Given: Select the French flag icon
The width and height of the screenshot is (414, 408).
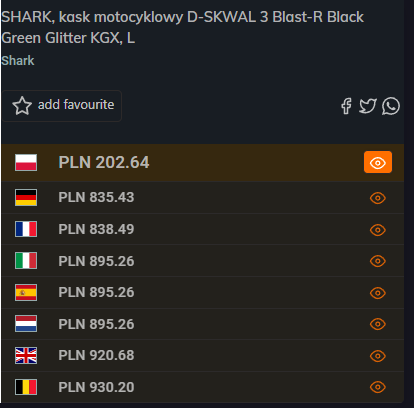Looking at the screenshot, I should coord(26,229).
